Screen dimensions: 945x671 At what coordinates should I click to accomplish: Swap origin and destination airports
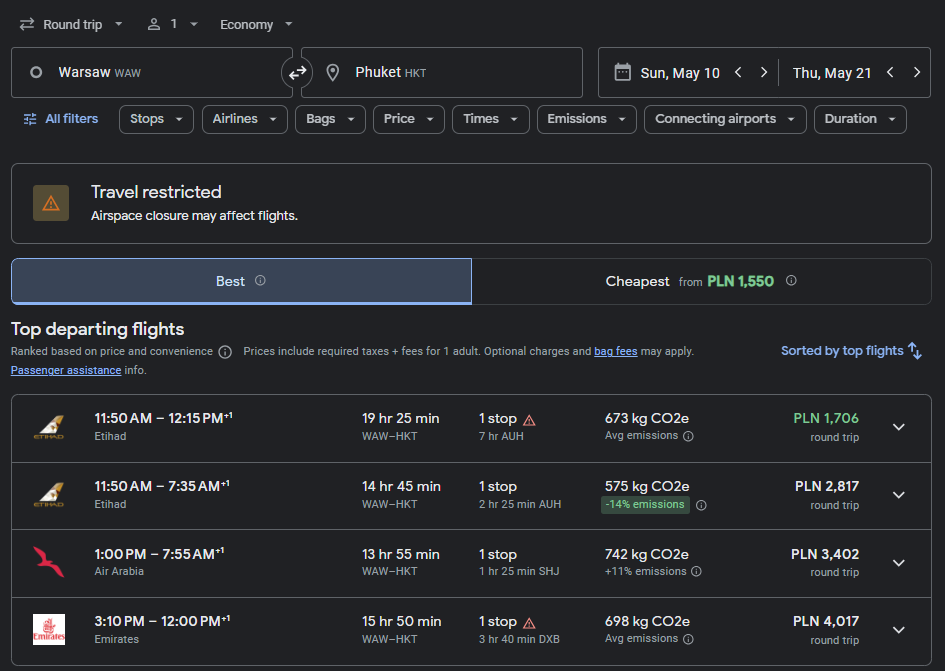(297, 73)
